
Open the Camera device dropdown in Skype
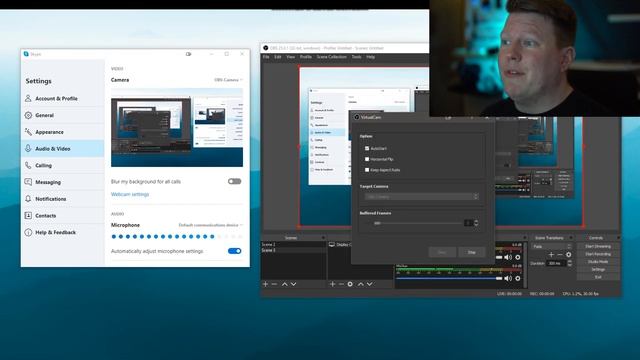(228, 80)
